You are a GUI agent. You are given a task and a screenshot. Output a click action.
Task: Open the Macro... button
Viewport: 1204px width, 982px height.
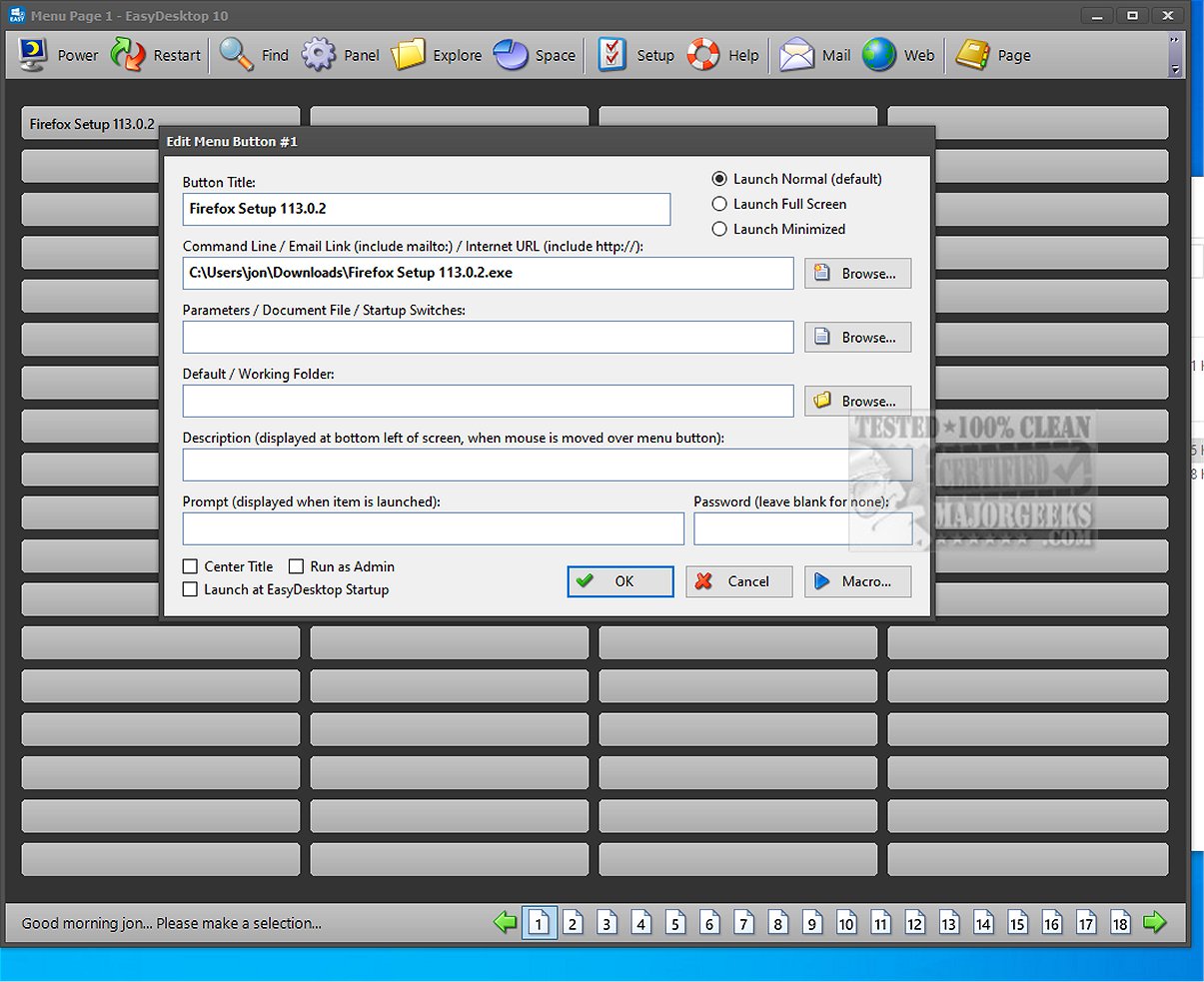857,581
